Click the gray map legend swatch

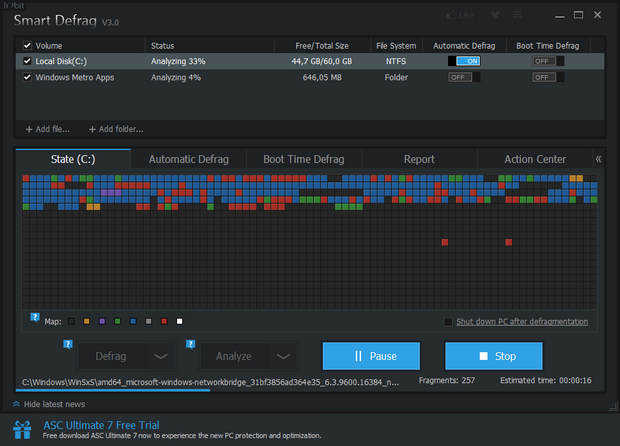(149, 321)
